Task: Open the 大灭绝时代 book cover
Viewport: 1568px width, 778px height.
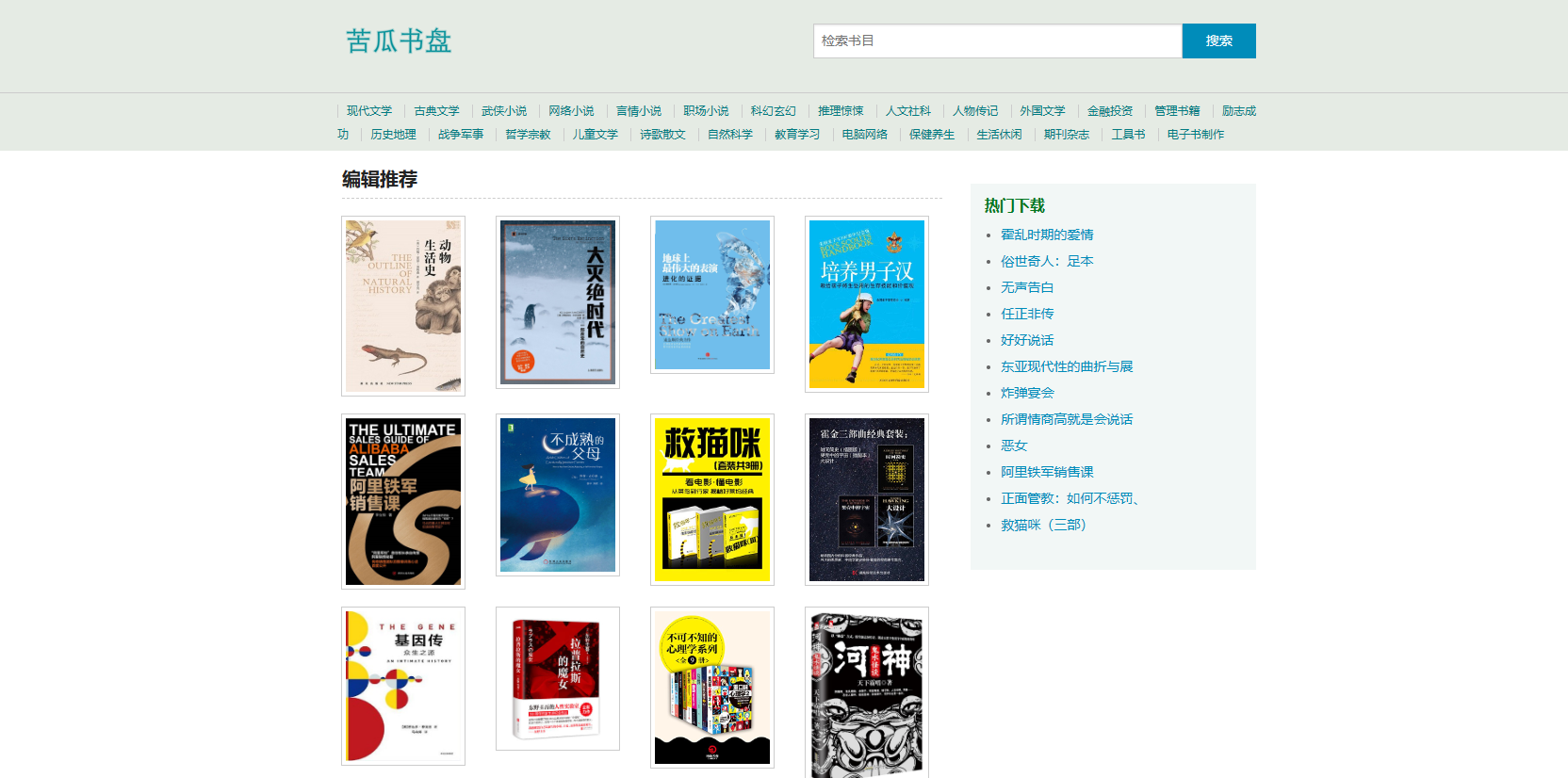Action: (x=558, y=302)
